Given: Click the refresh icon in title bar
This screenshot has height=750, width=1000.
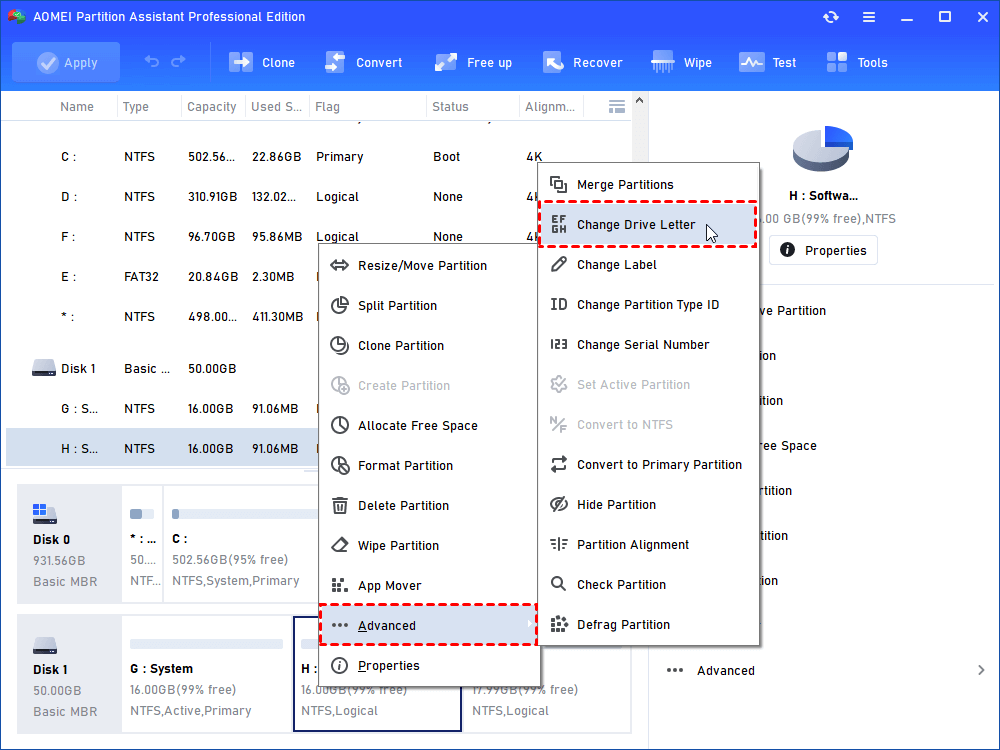Looking at the screenshot, I should click(x=830, y=17).
